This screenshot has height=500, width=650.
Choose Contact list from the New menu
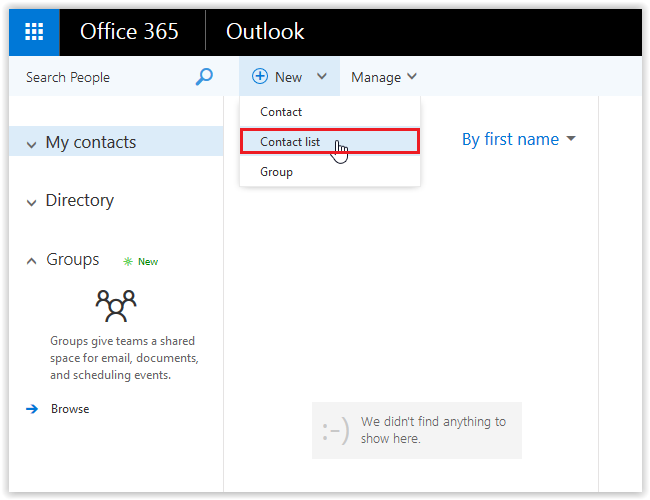[330, 142]
